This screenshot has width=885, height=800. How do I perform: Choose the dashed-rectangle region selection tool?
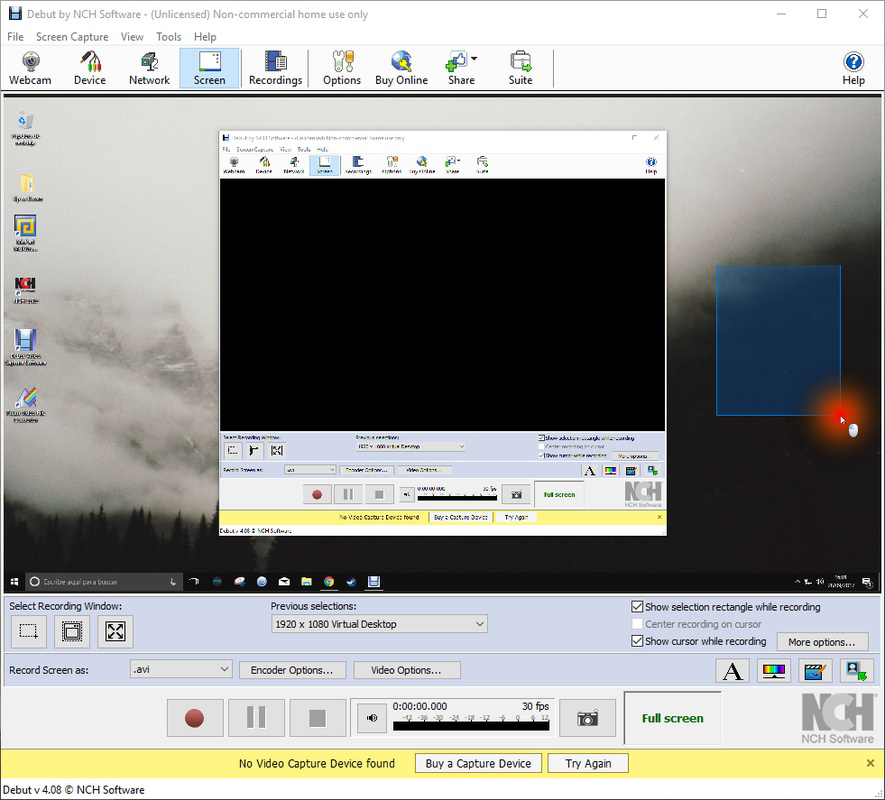click(29, 631)
